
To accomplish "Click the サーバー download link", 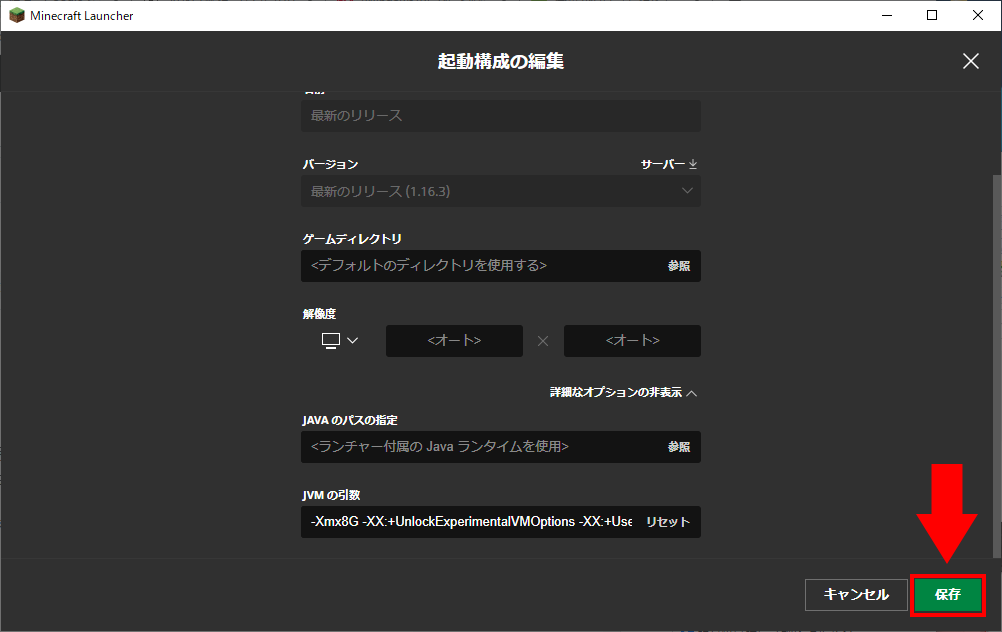I will [668, 164].
